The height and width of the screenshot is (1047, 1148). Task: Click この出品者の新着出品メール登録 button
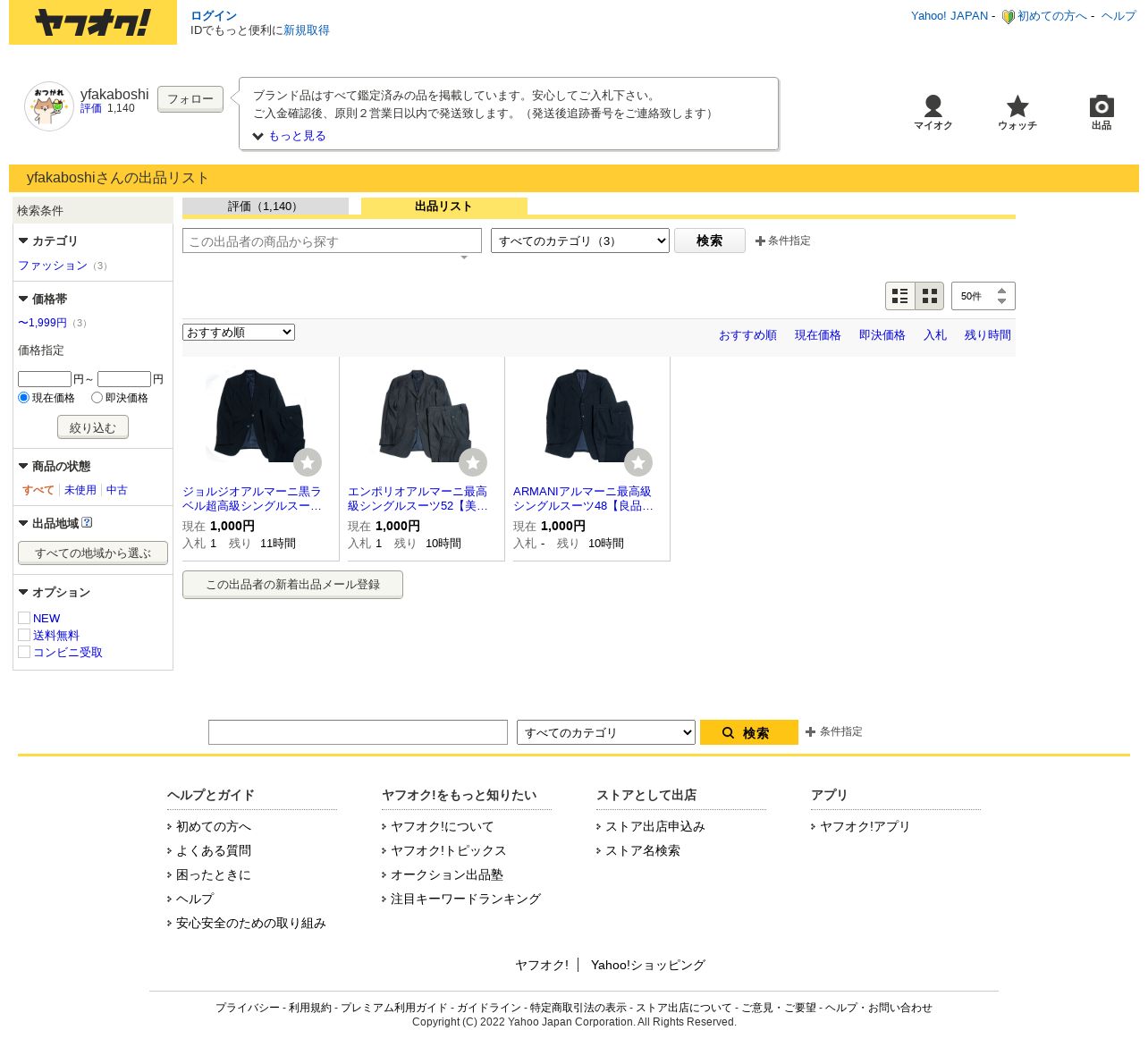pos(293,585)
